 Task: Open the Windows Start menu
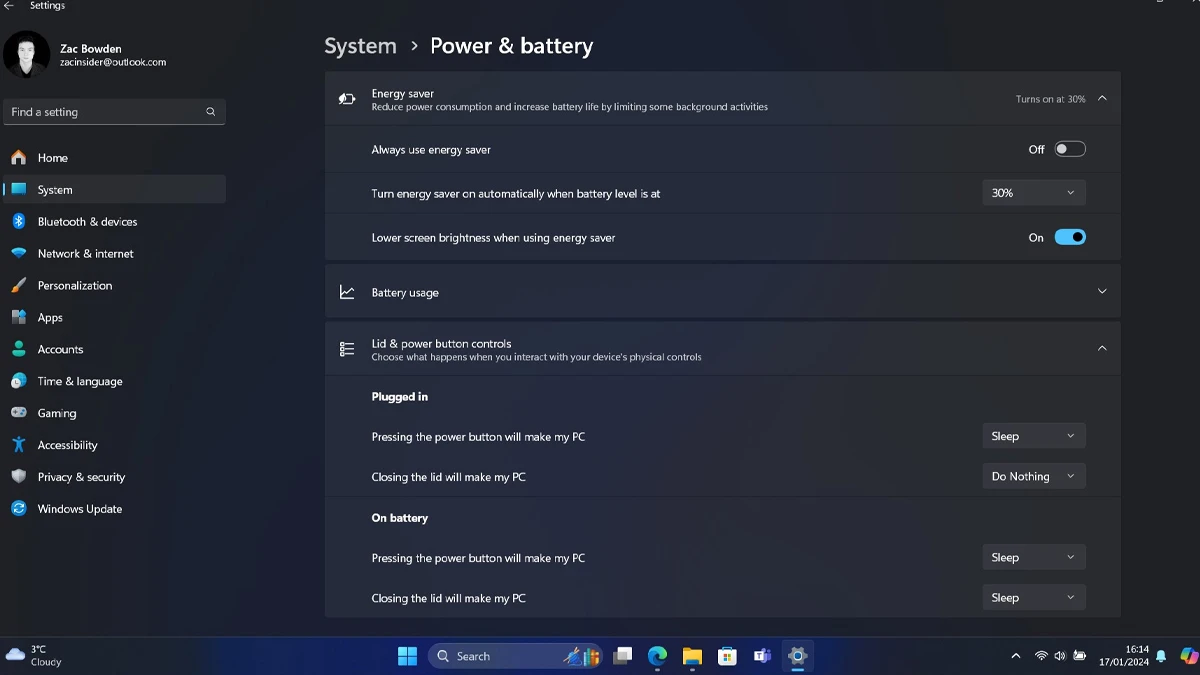pyautogui.click(x=408, y=656)
